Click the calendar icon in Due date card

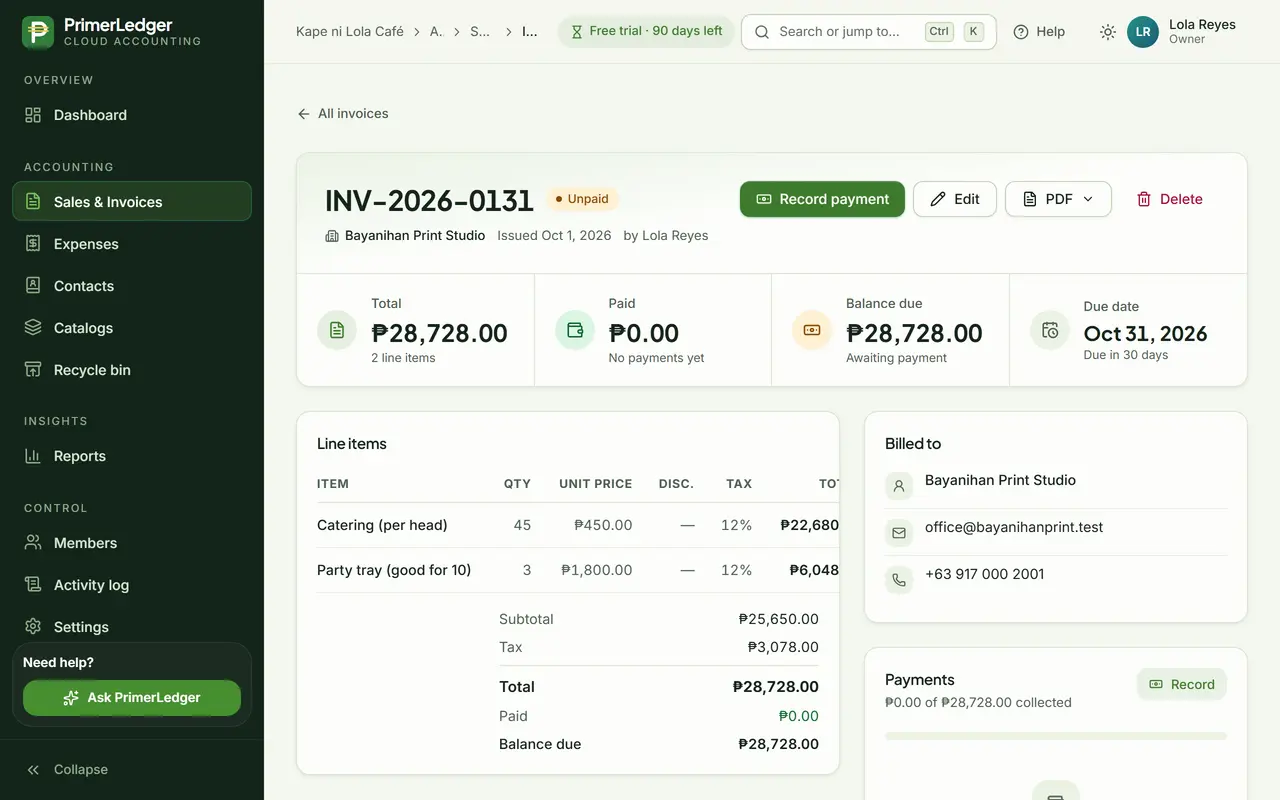click(1050, 330)
